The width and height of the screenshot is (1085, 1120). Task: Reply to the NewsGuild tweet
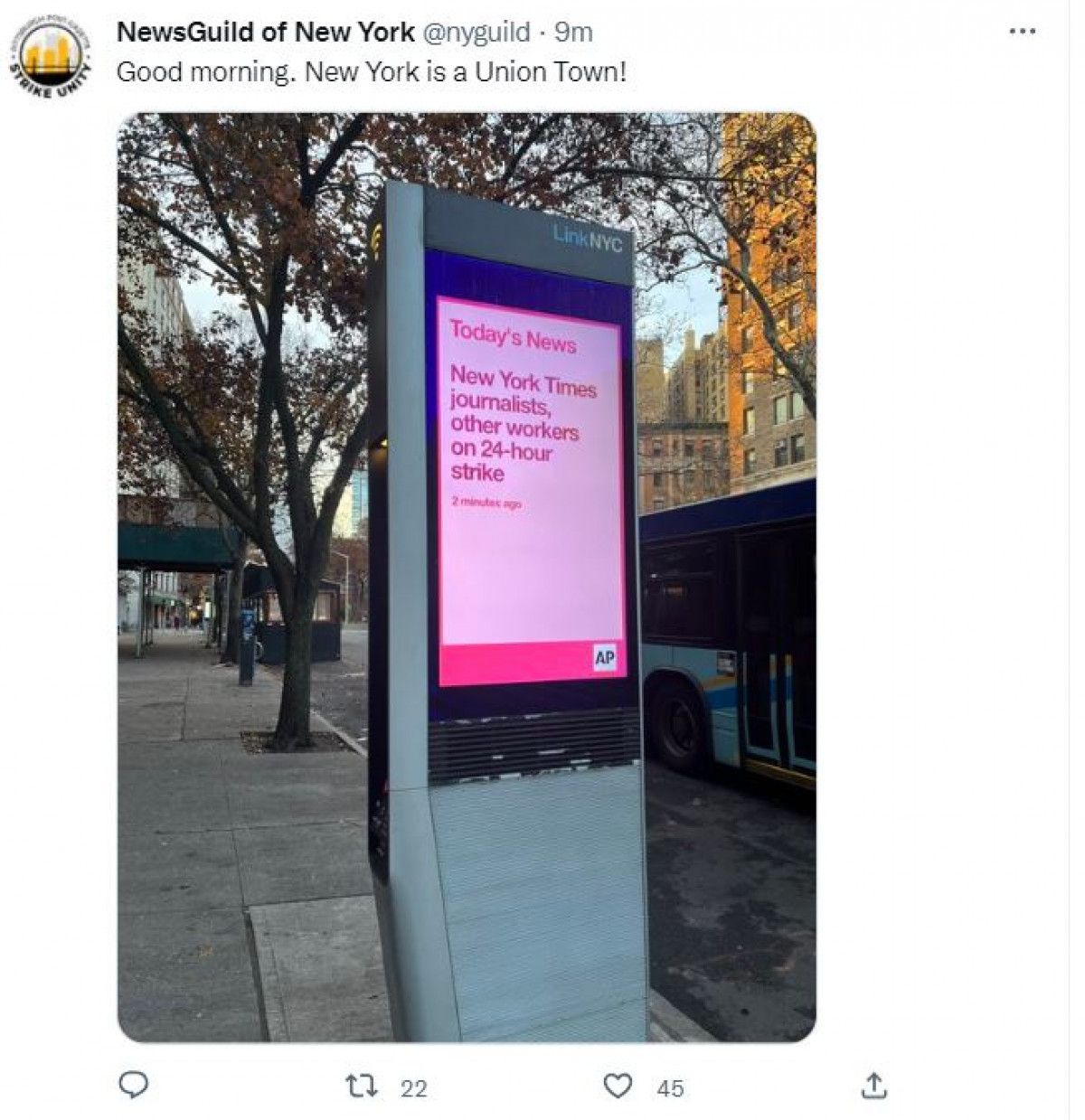tap(134, 1085)
